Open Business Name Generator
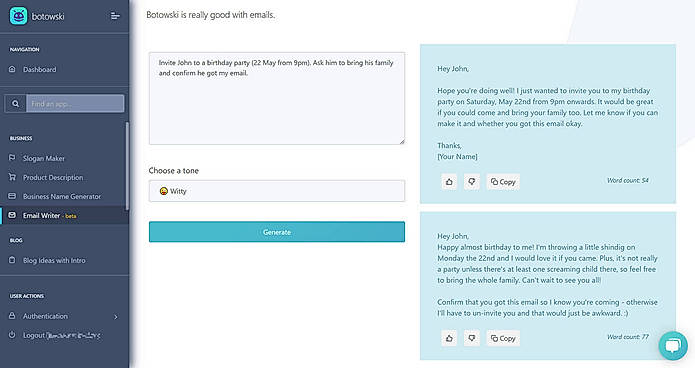The width and height of the screenshot is (695, 368). click(64, 196)
